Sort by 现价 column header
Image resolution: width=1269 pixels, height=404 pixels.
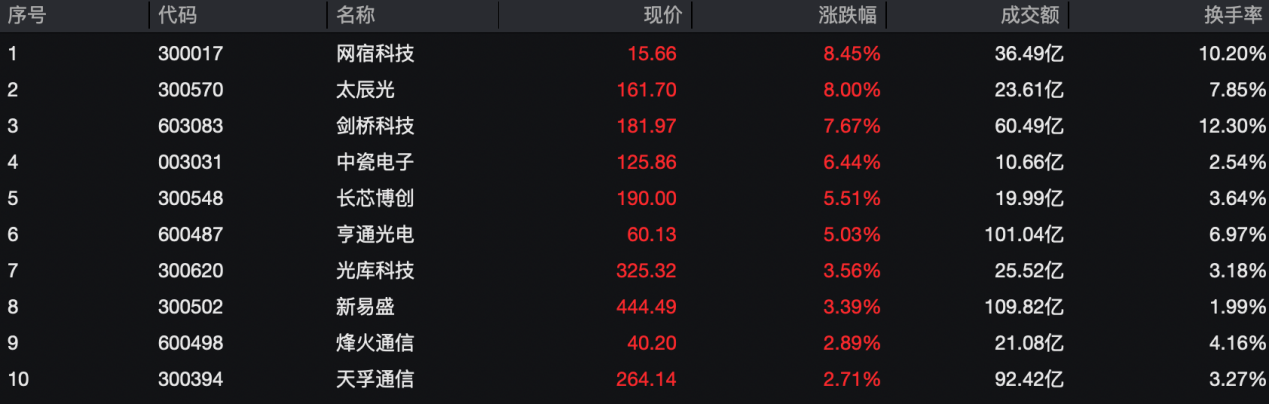point(661,16)
